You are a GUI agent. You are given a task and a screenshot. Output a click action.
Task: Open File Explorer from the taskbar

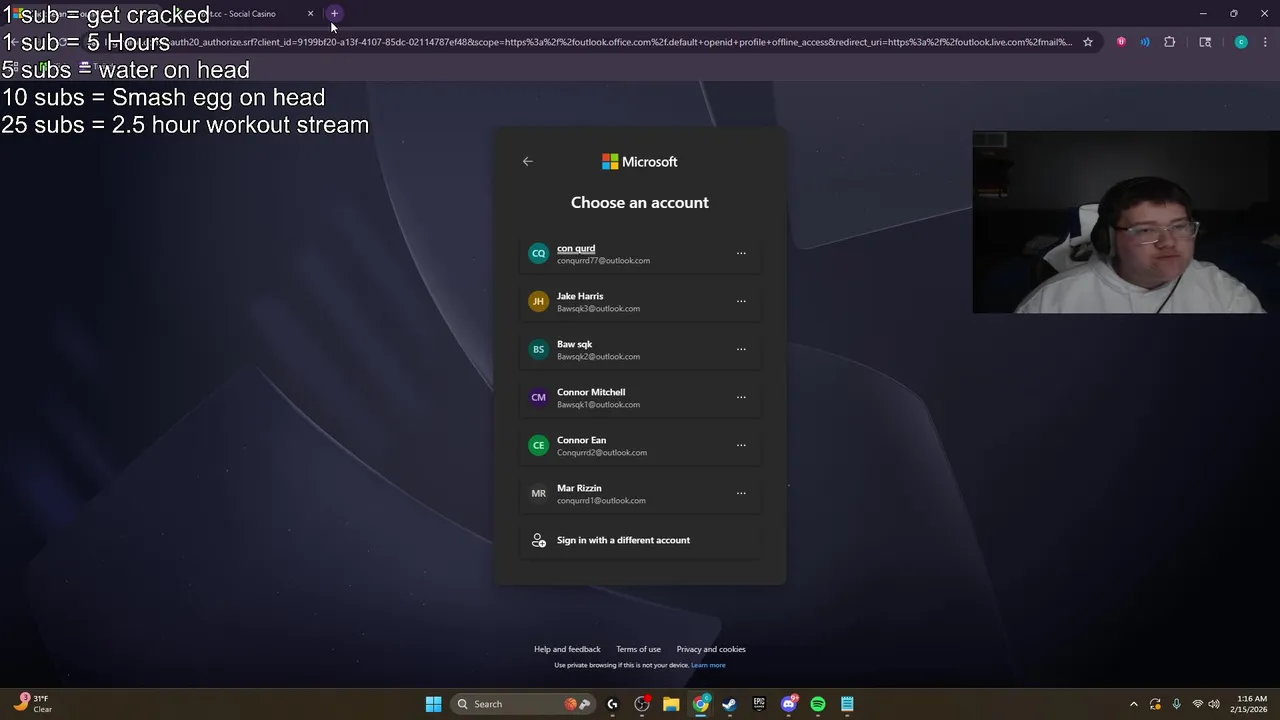click(671, 704)
